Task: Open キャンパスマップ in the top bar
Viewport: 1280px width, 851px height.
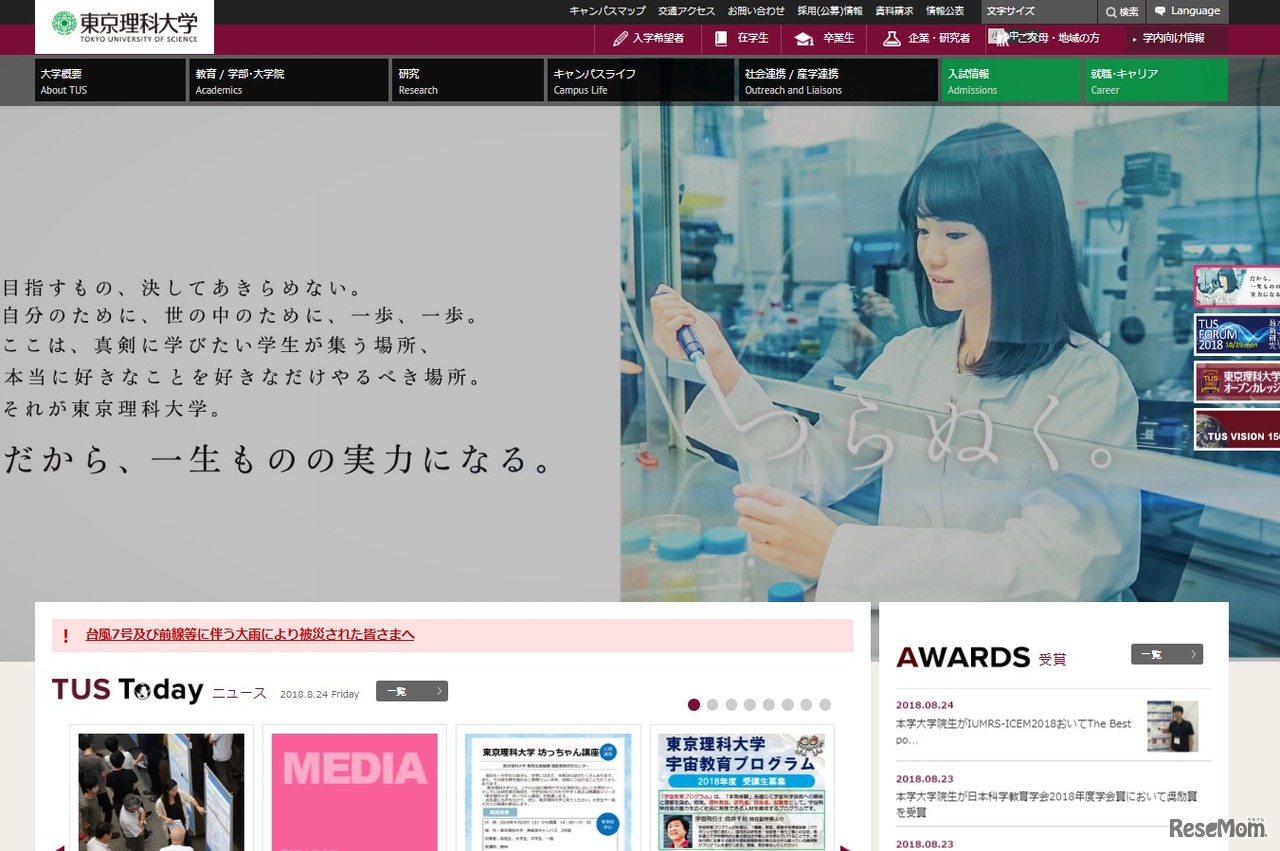Action: click(x=607, y=11)
